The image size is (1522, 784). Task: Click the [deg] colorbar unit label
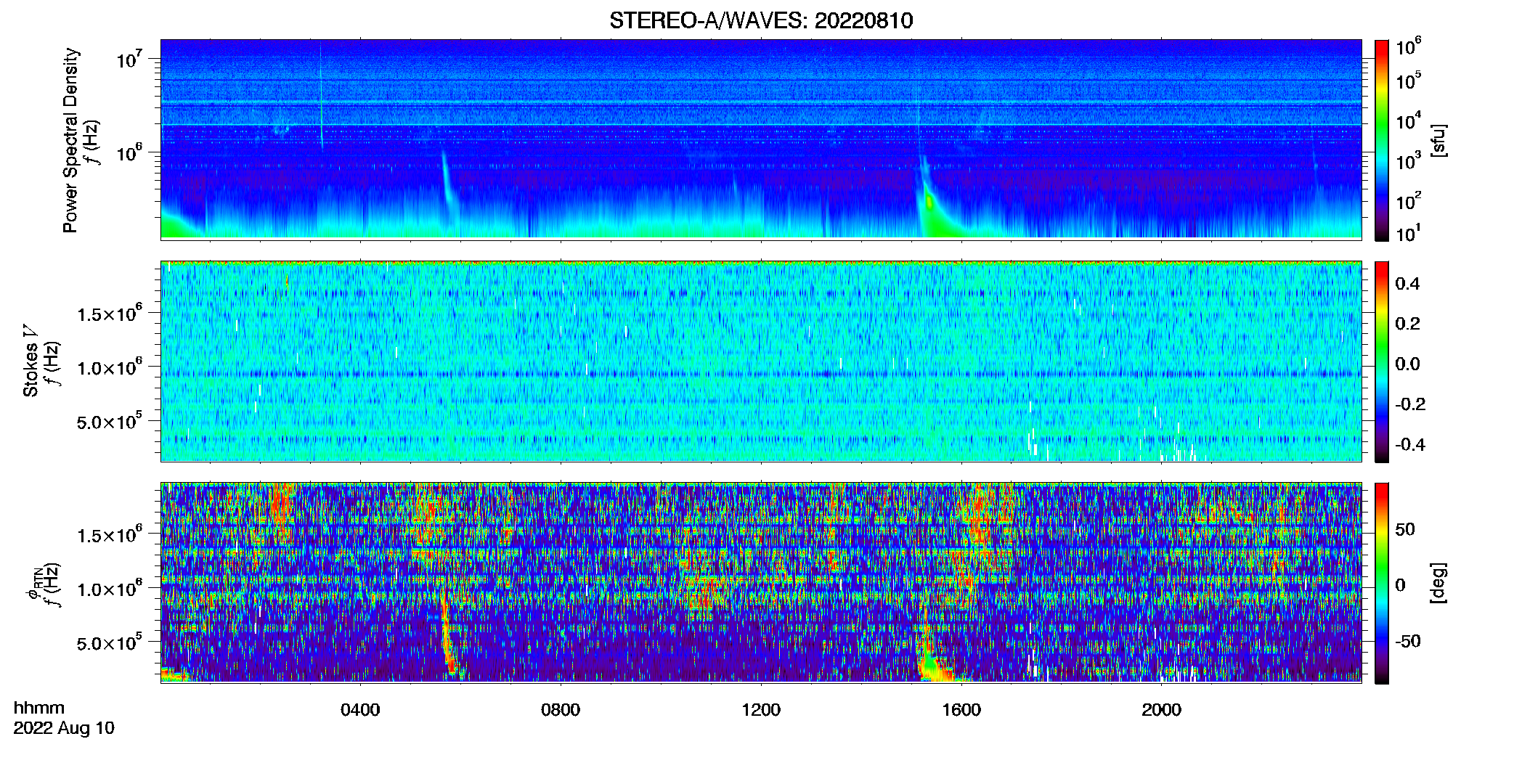click(x=1438, y=583)
